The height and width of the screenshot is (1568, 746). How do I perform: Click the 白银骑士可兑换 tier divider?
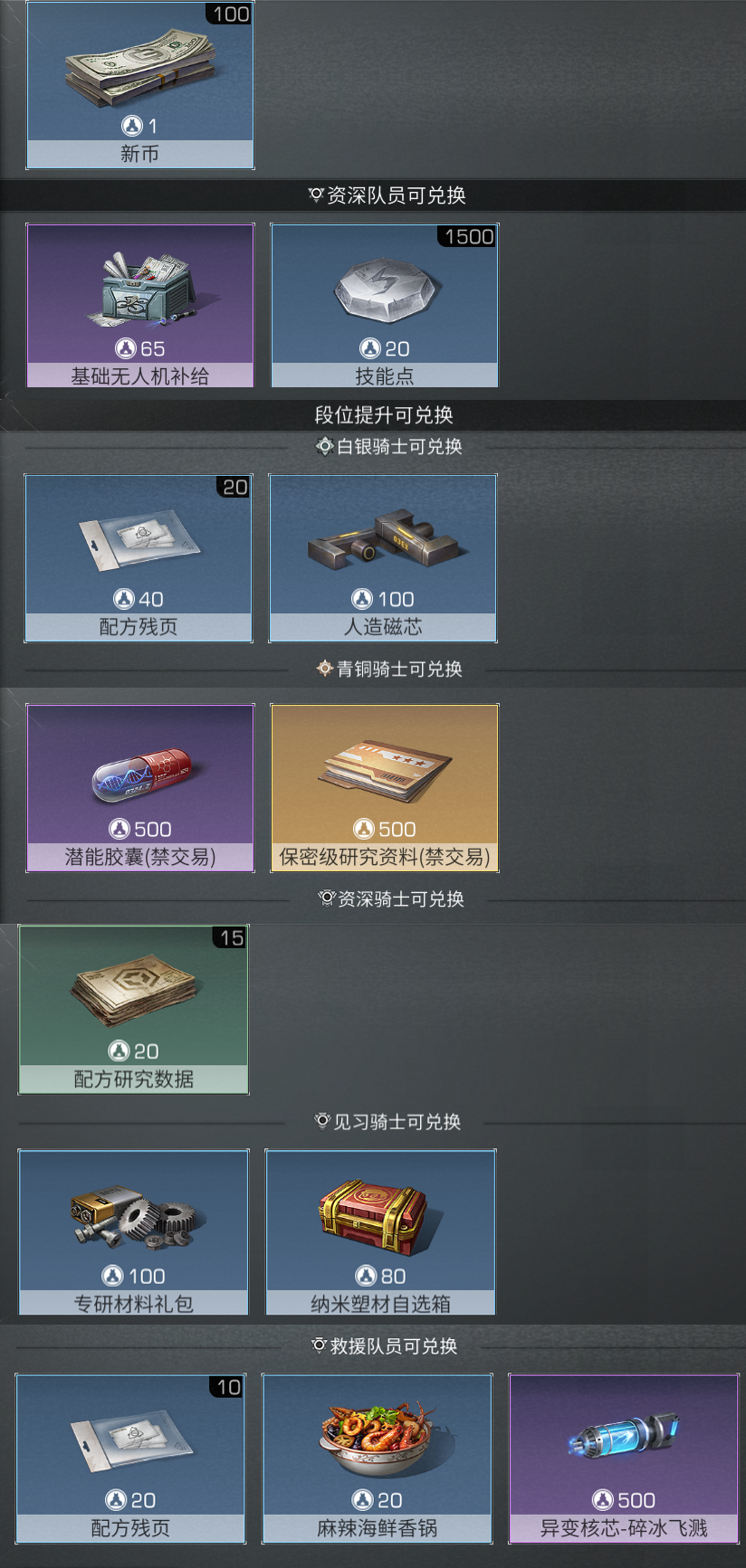(388, 446)
